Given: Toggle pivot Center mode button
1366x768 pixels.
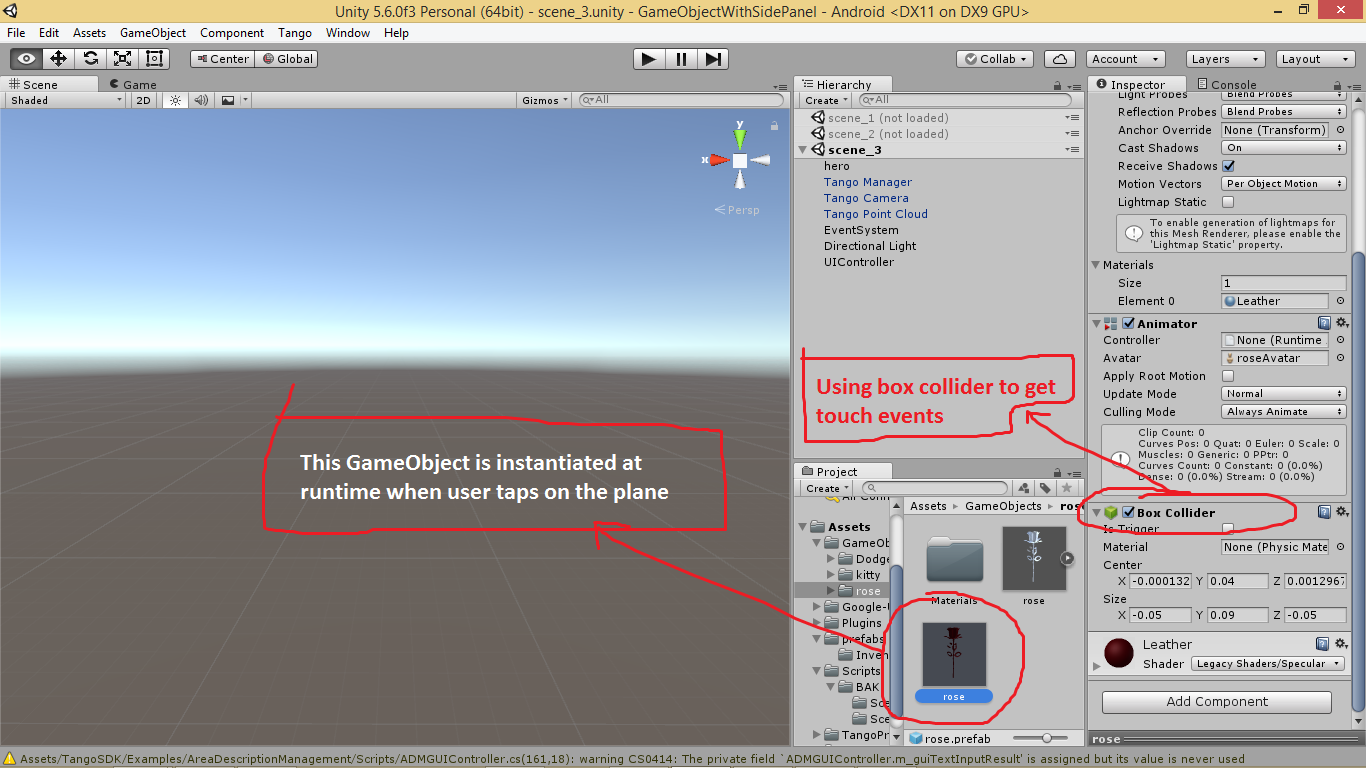Looking at the screenshot, I should [x=222, y=59].
